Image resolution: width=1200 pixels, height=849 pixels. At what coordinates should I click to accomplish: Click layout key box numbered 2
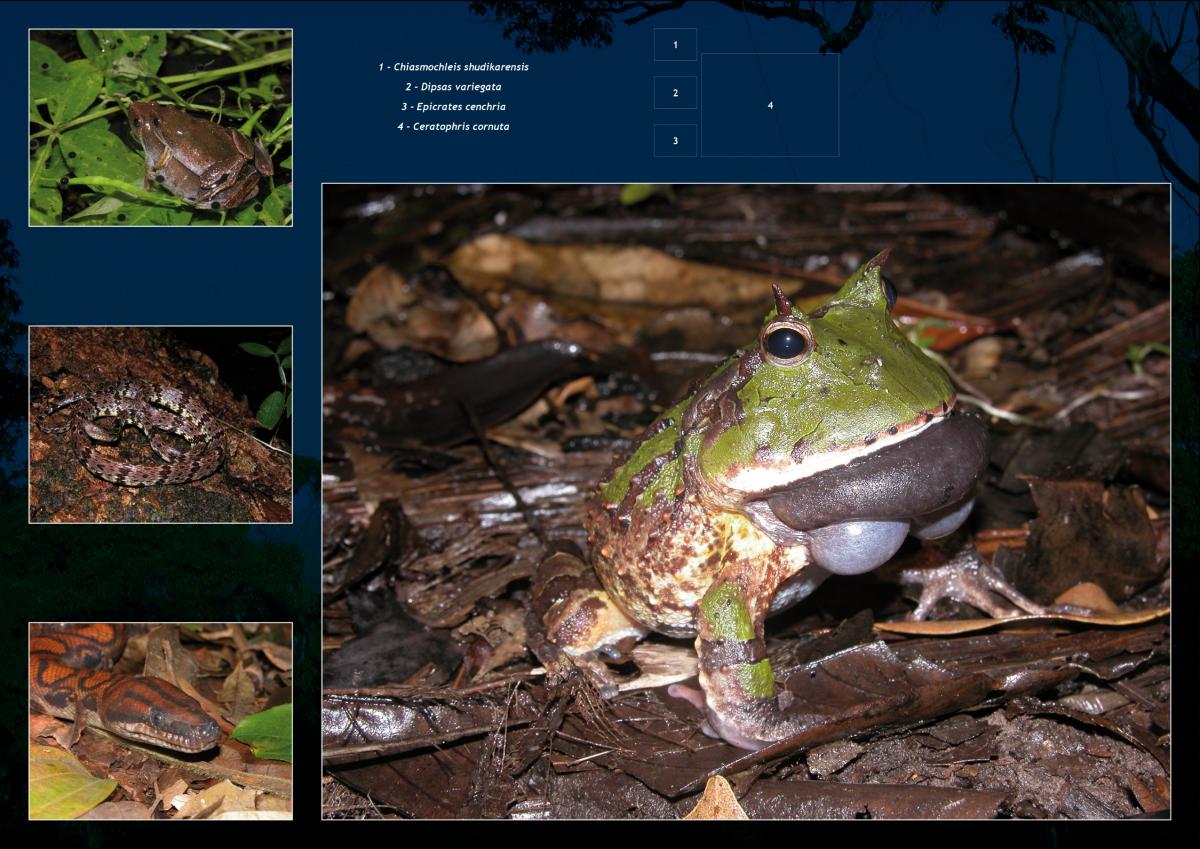[x=676, y=93]
